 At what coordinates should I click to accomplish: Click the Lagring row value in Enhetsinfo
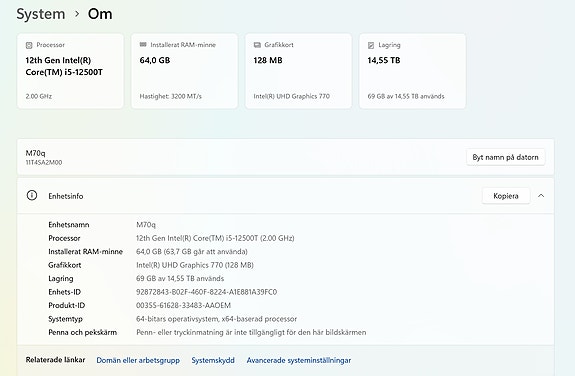(x=180, y=278)
